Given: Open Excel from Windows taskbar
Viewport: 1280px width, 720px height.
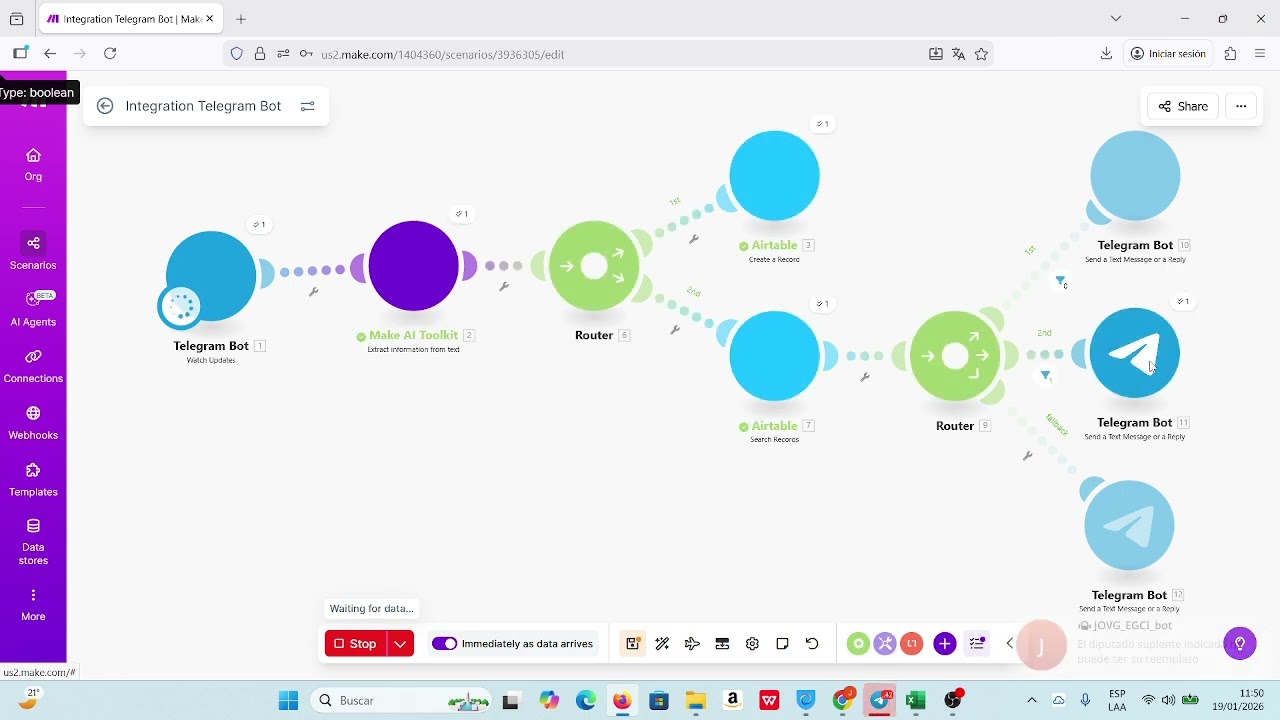Looking at the screenshot, I should pos(915,700).
